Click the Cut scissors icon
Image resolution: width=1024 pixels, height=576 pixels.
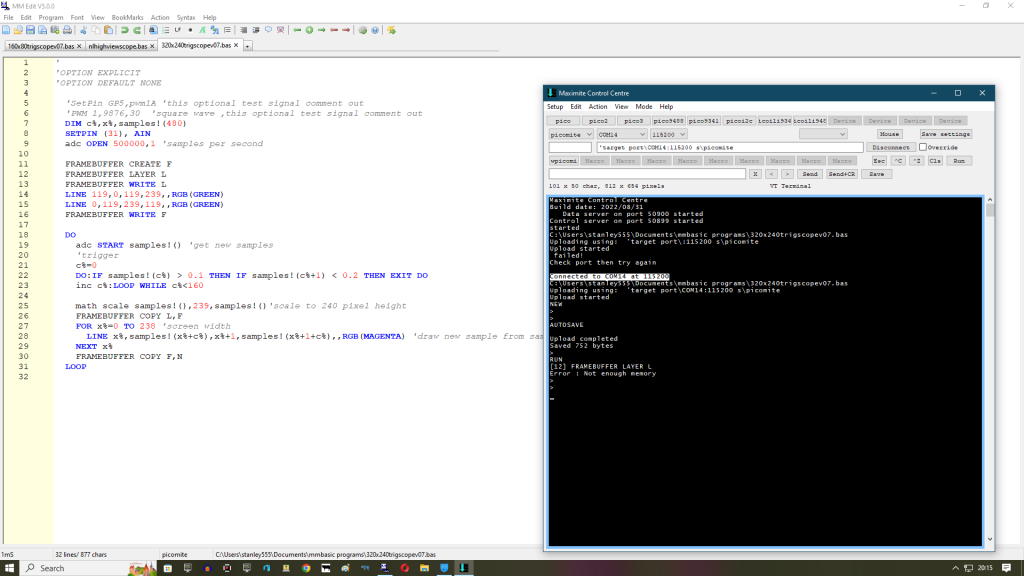tap(84, 30)
